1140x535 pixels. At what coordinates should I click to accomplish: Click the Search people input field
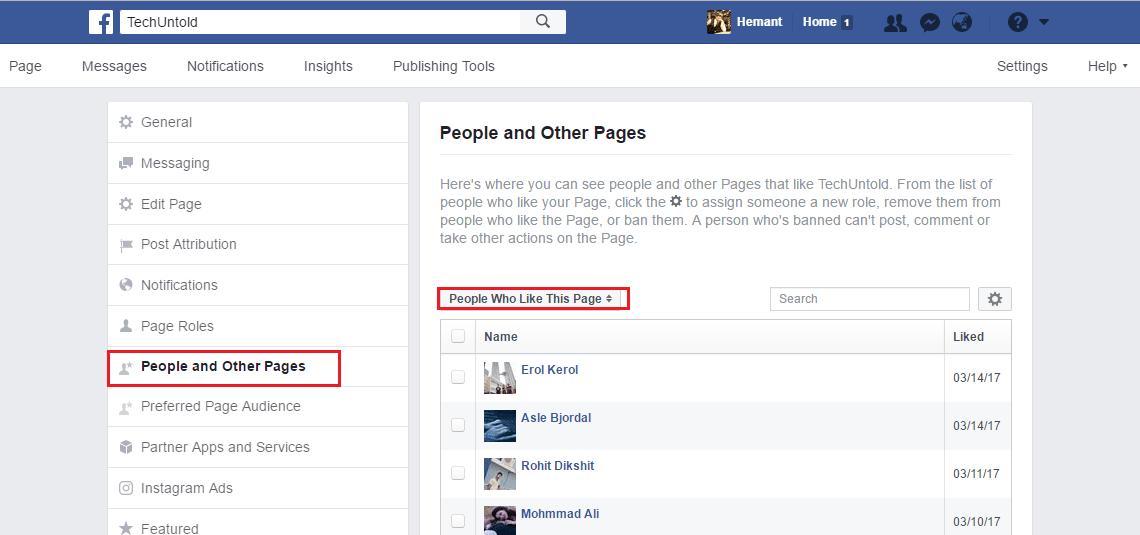[870, 299]
